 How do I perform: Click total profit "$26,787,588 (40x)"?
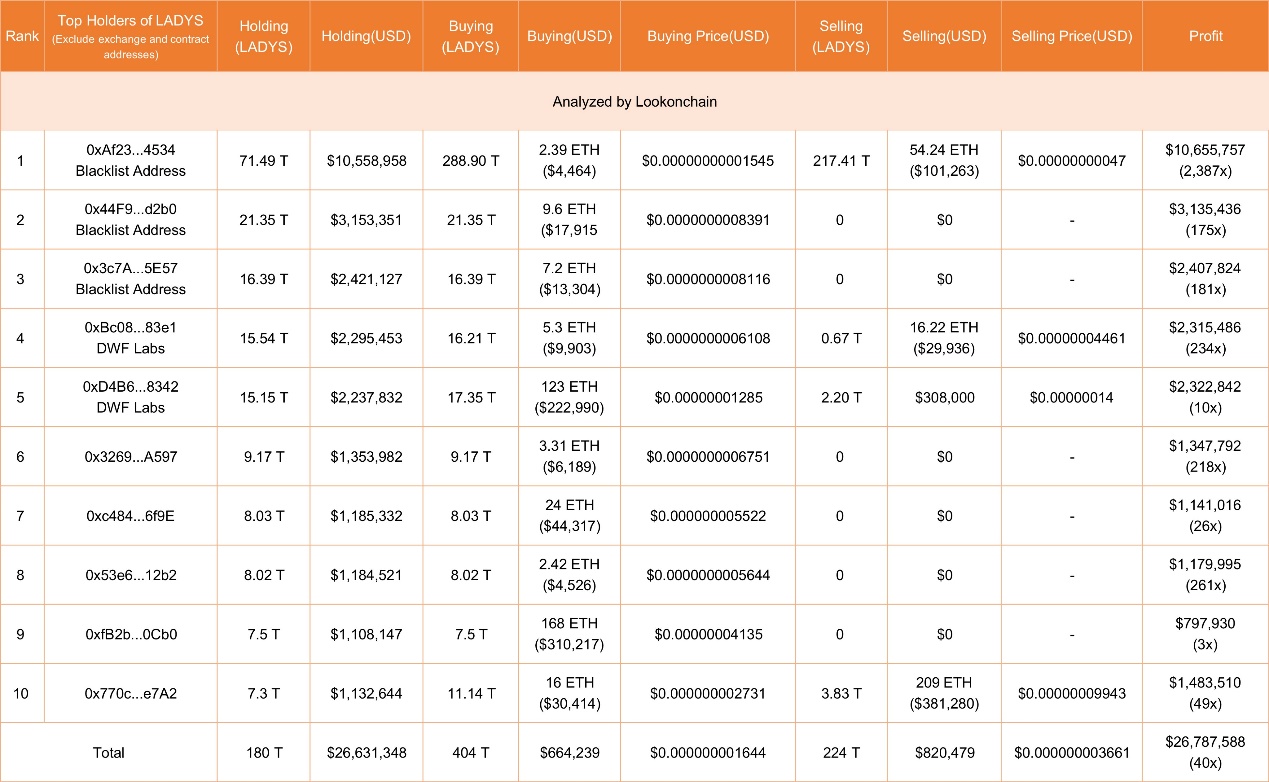(x=1206, y=752)
